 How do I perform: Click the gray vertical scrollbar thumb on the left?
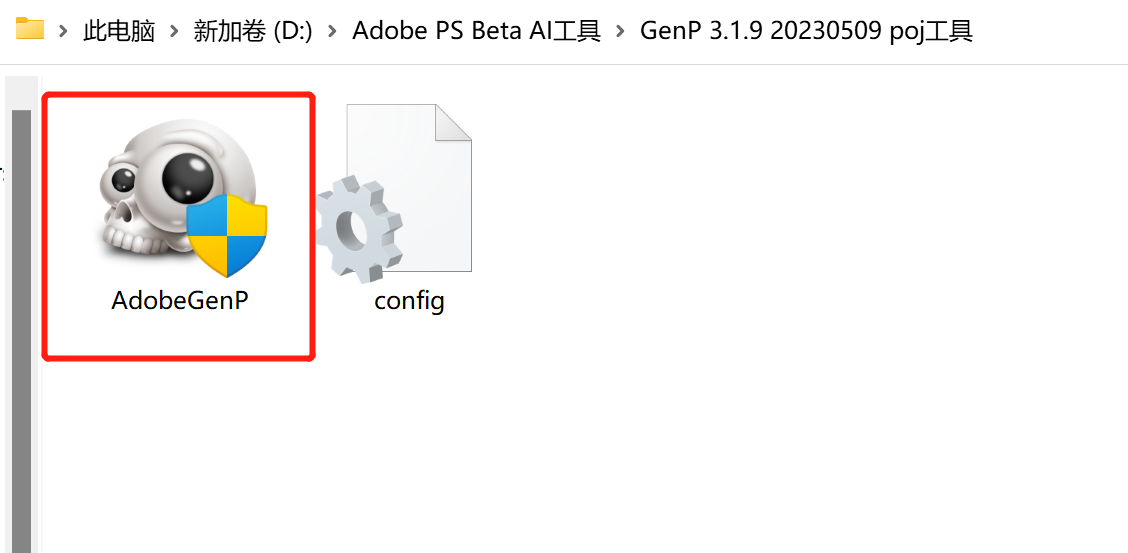(x=21, y=330)
